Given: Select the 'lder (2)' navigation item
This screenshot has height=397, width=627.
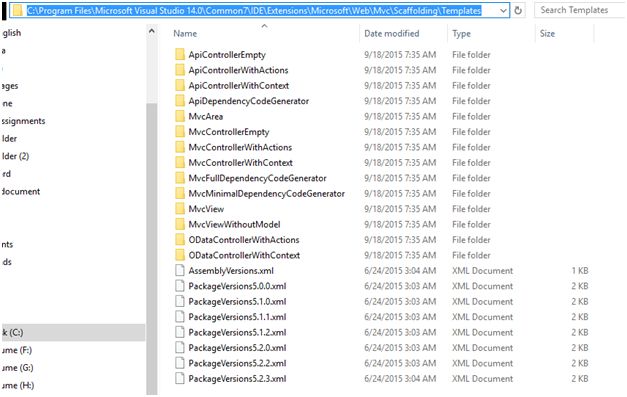Looking at the screenshot, I should (15, 156).
